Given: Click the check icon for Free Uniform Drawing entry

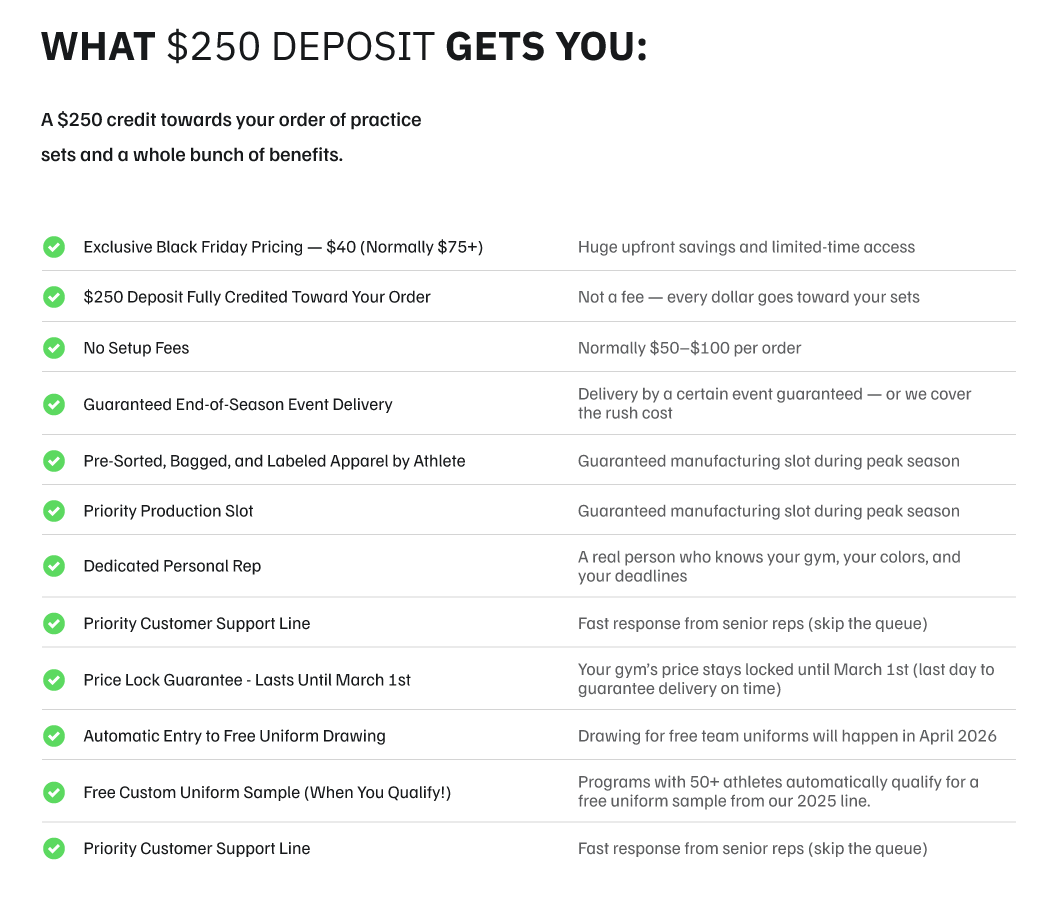Looking at the screenshot, I should [54, 736].
